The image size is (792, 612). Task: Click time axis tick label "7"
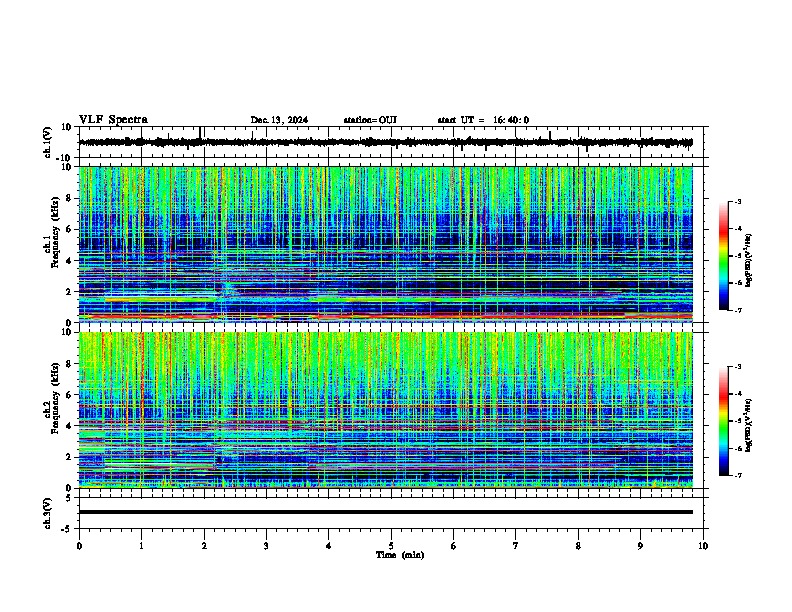(516, 546)
